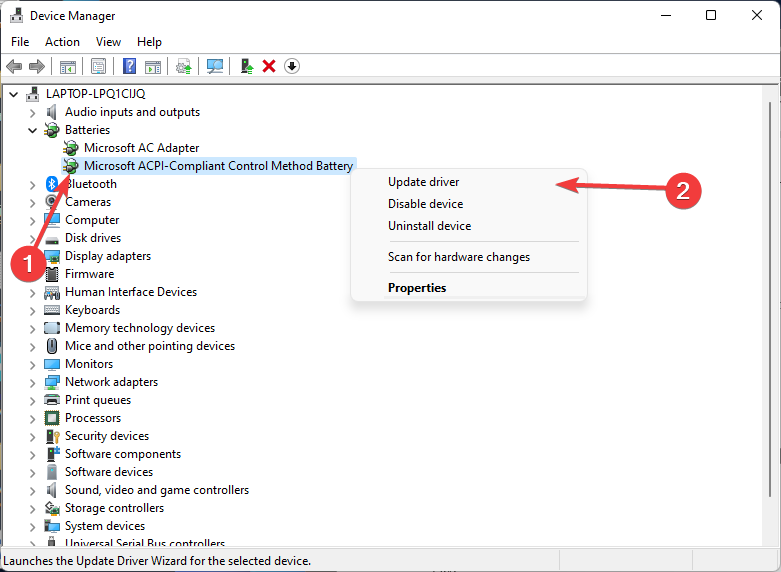Click the Mice and other pointing devices icon
This screenshot has width=781, height=572.
click(52, 346)
